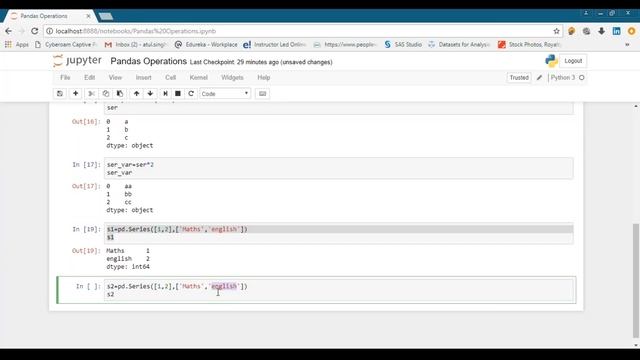Restart the kernel icon
This screenshot has width=640, height=360.
click(191, 93)
